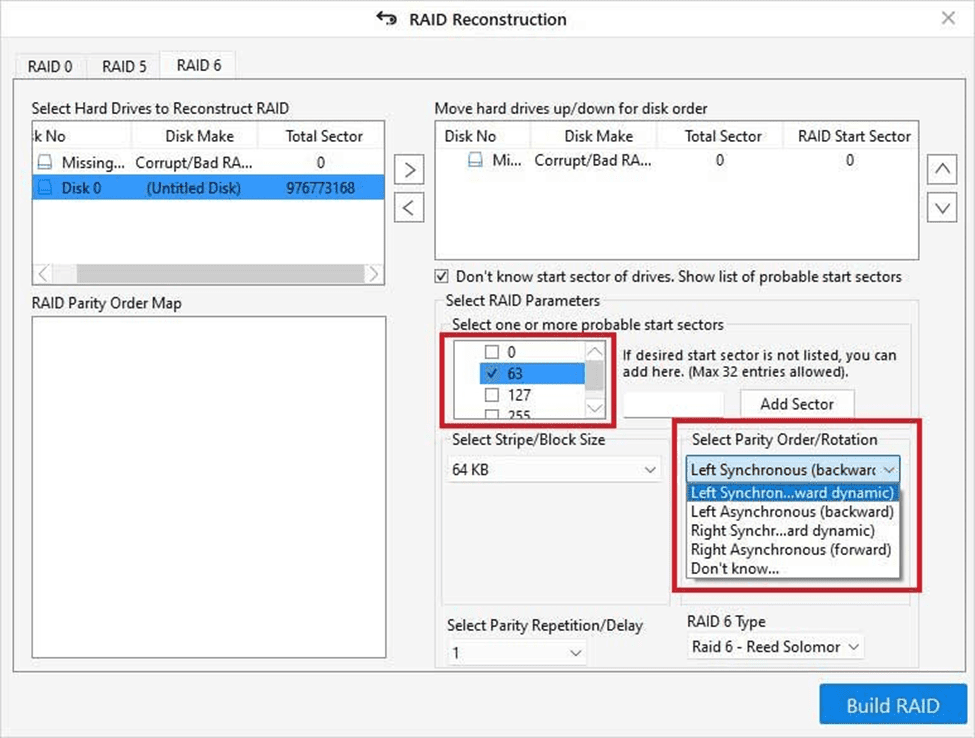Click the Disk 0 drive icon

pyautogui.click(x=45, y=188)
